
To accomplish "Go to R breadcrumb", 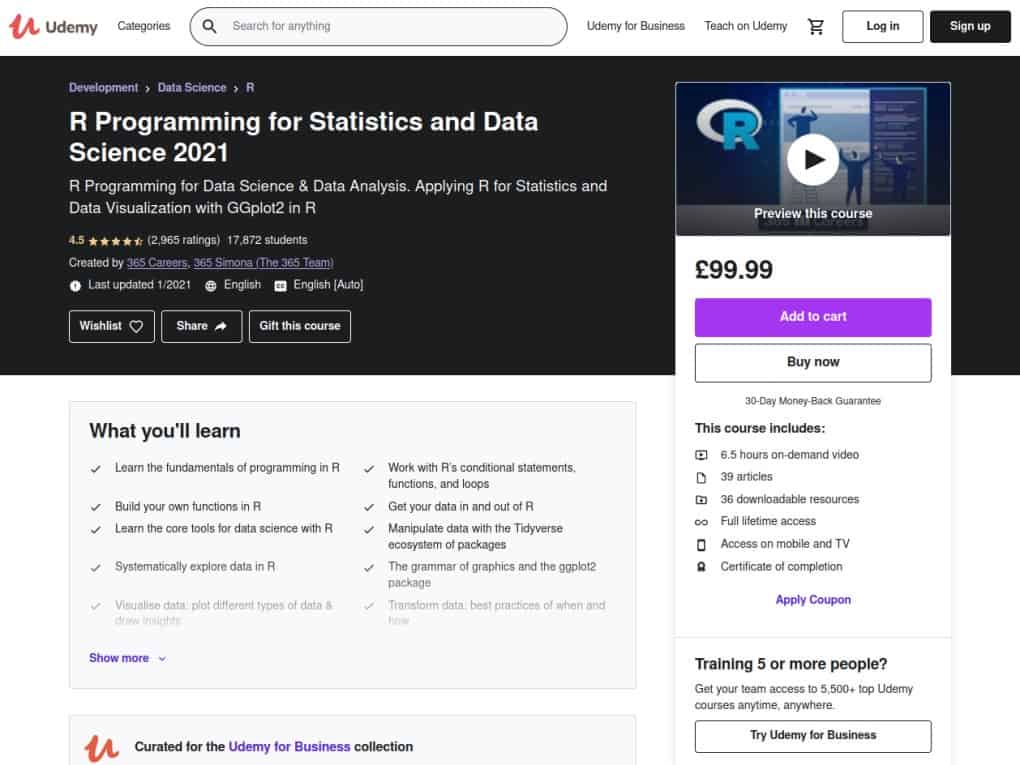I will (x=250, y=88).
